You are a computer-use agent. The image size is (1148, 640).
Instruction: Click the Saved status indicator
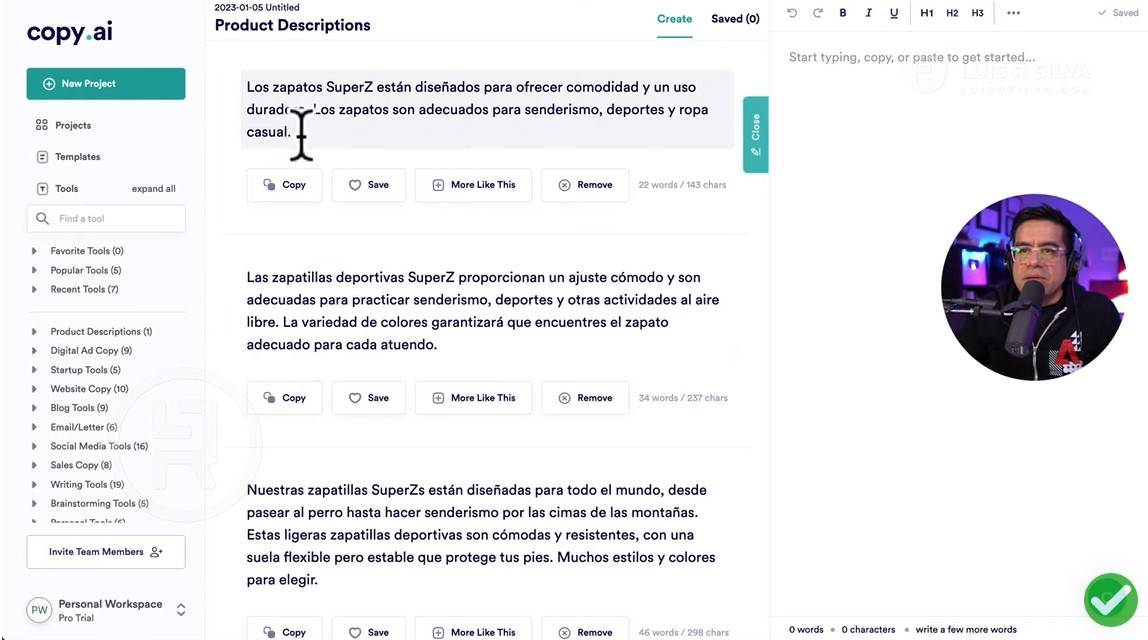[1118, 12]
